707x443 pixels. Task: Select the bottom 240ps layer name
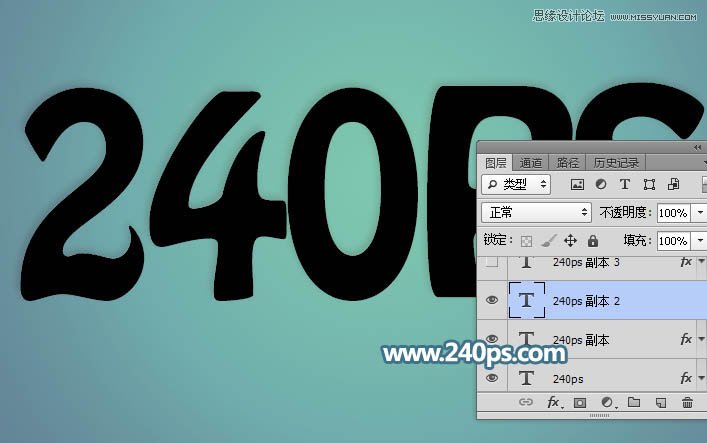568,379
